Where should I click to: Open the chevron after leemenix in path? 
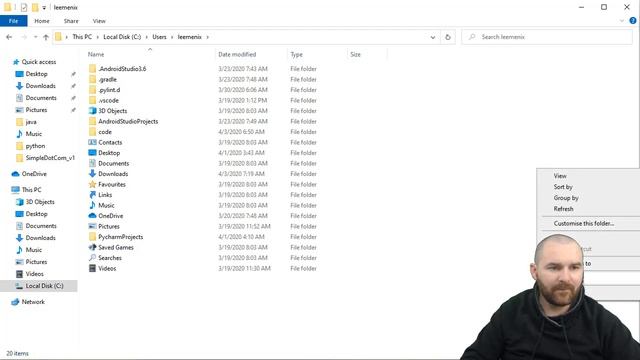coord(208,37)
